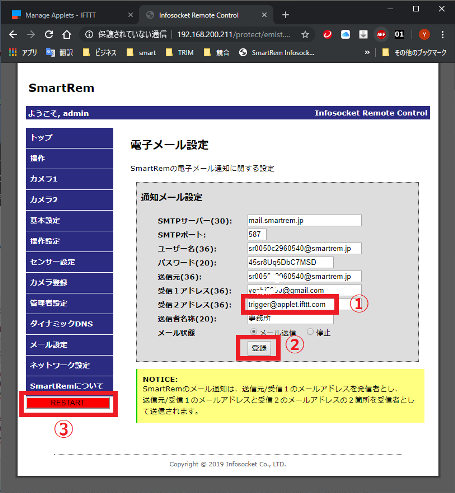Click the address bar URL
The width and height of the screenshot is (455, 493).
coord(233,34)
